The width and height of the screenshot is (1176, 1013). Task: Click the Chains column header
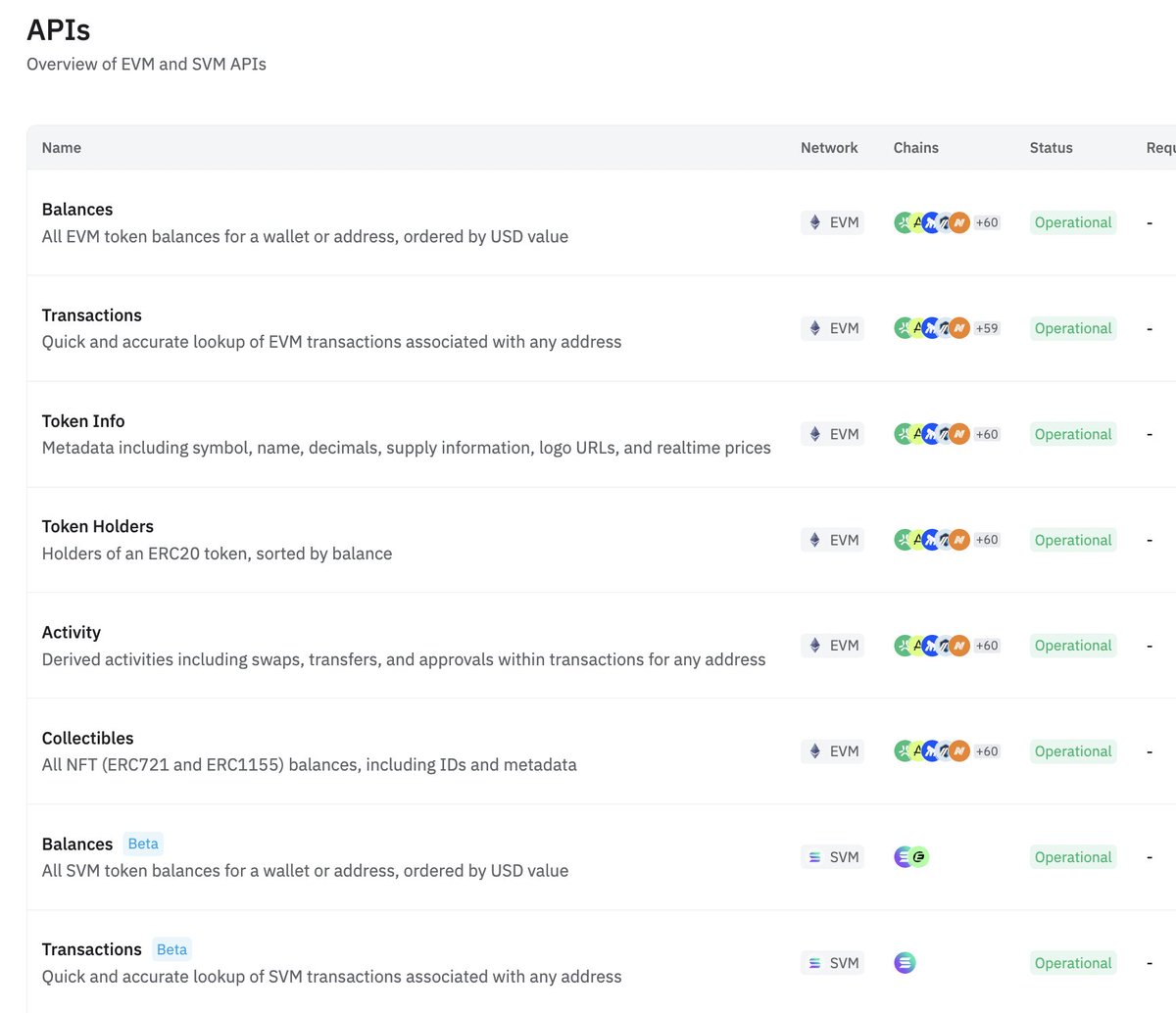916,148
